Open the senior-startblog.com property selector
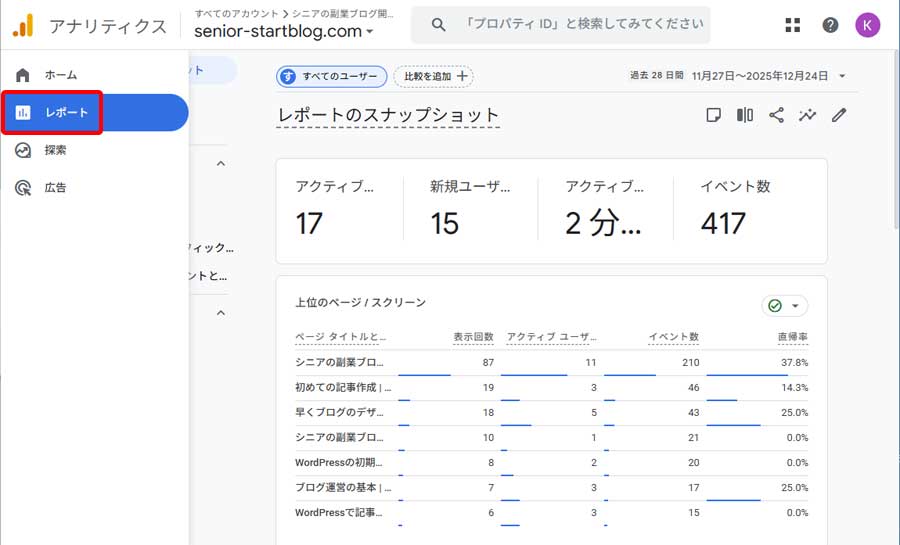Viewport: 900px width, 545px height. [x=284, y=31]
